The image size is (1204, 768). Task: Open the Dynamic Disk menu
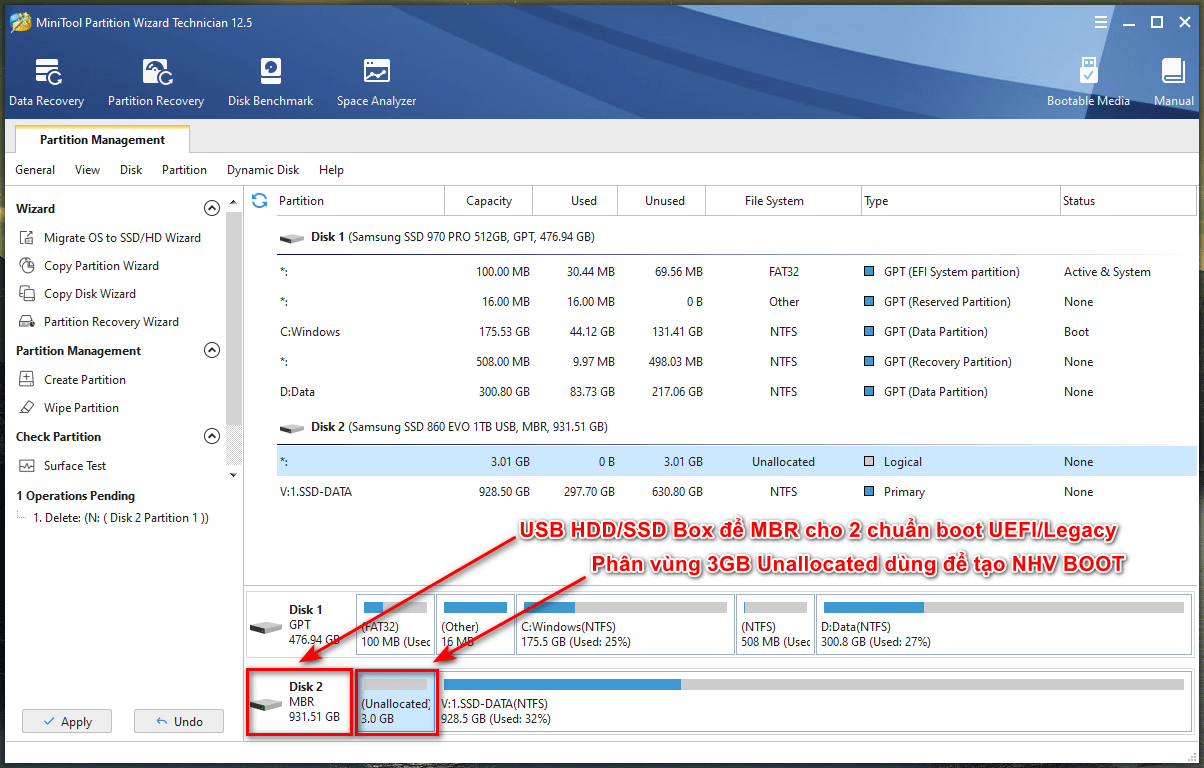[263, 170]
